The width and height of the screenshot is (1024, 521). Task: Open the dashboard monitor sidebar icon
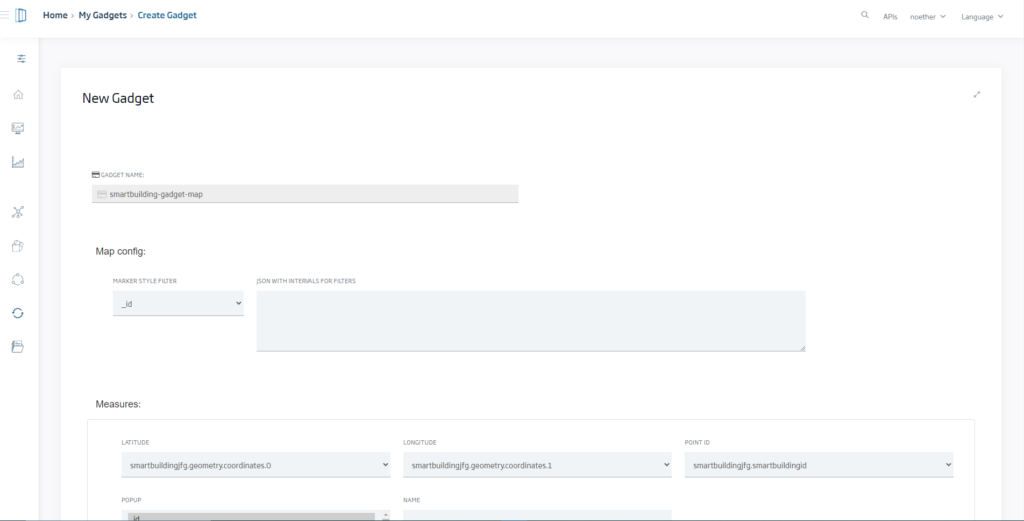click(18, 128)
